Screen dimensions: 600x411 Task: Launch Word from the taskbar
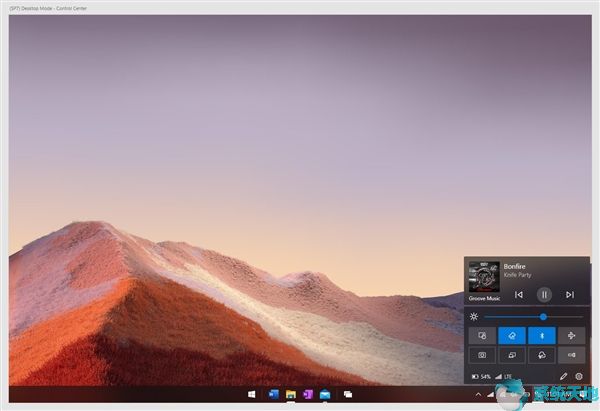pyautogui.click(x=274, y=394)
